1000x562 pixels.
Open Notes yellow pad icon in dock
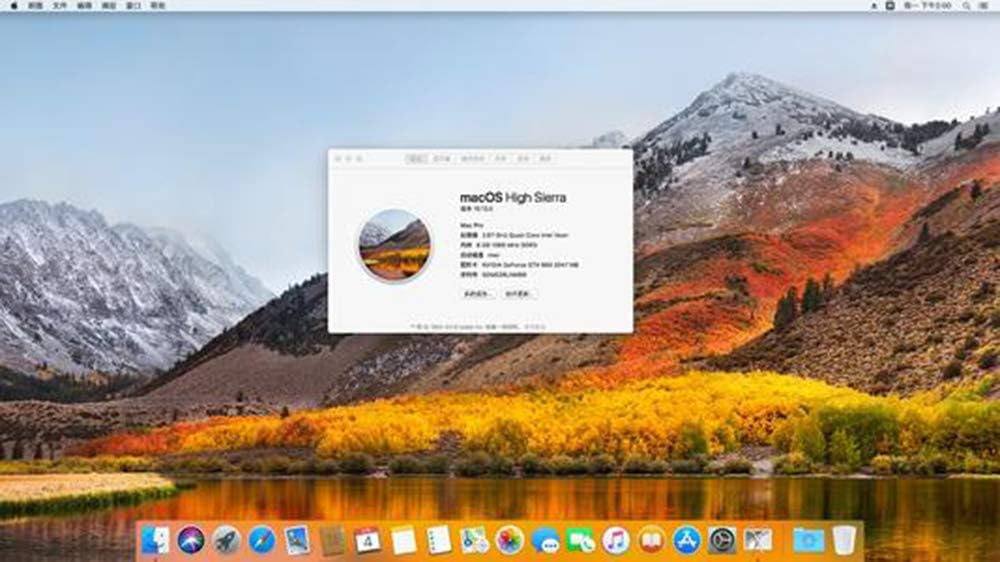coord(403,540)
